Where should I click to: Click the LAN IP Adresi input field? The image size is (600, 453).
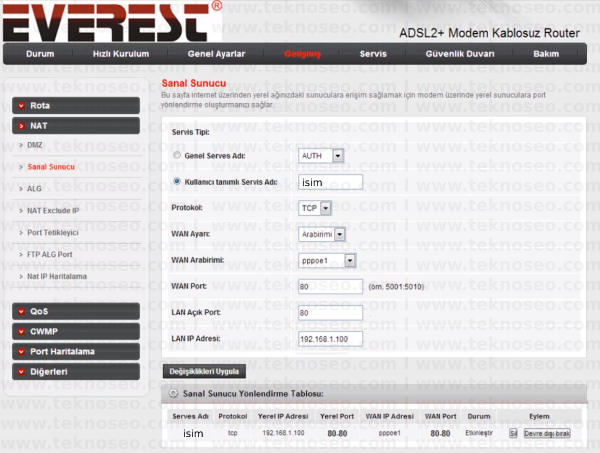point(330,339)
